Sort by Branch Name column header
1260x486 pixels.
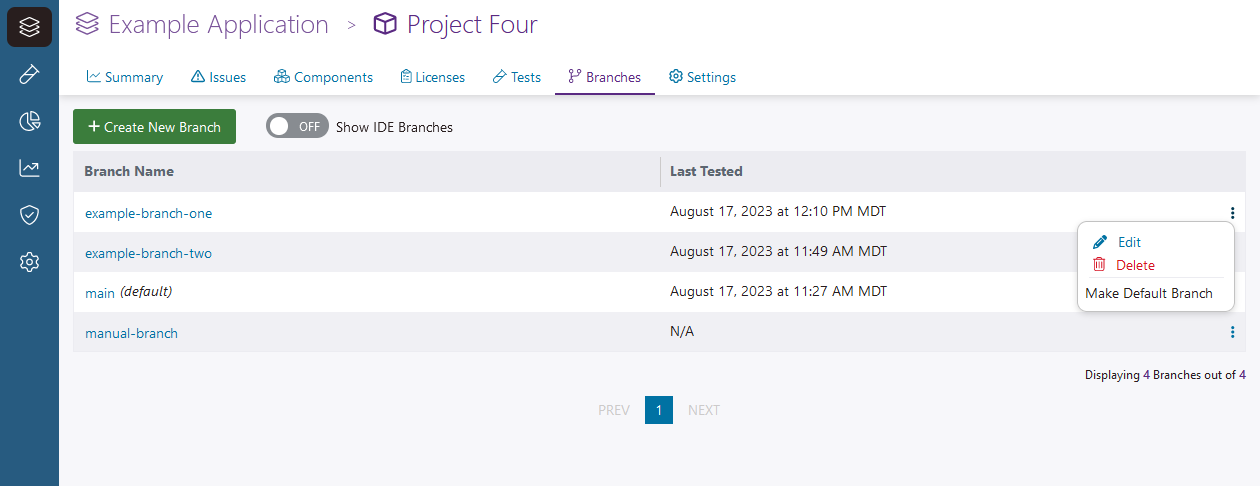coord(129,171)
